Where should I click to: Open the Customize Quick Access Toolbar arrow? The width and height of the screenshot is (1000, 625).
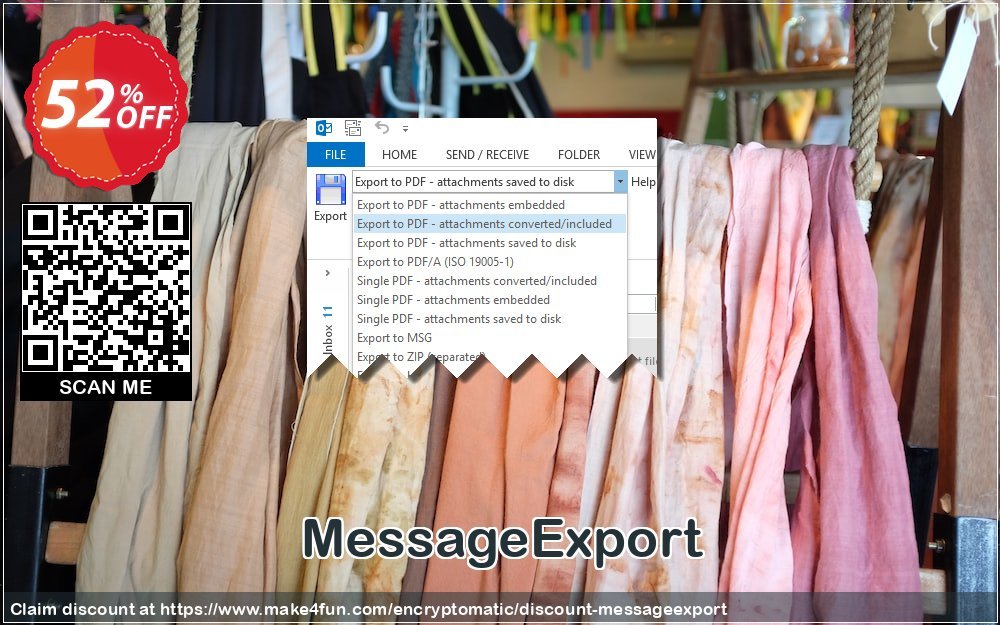pos(405,129)
